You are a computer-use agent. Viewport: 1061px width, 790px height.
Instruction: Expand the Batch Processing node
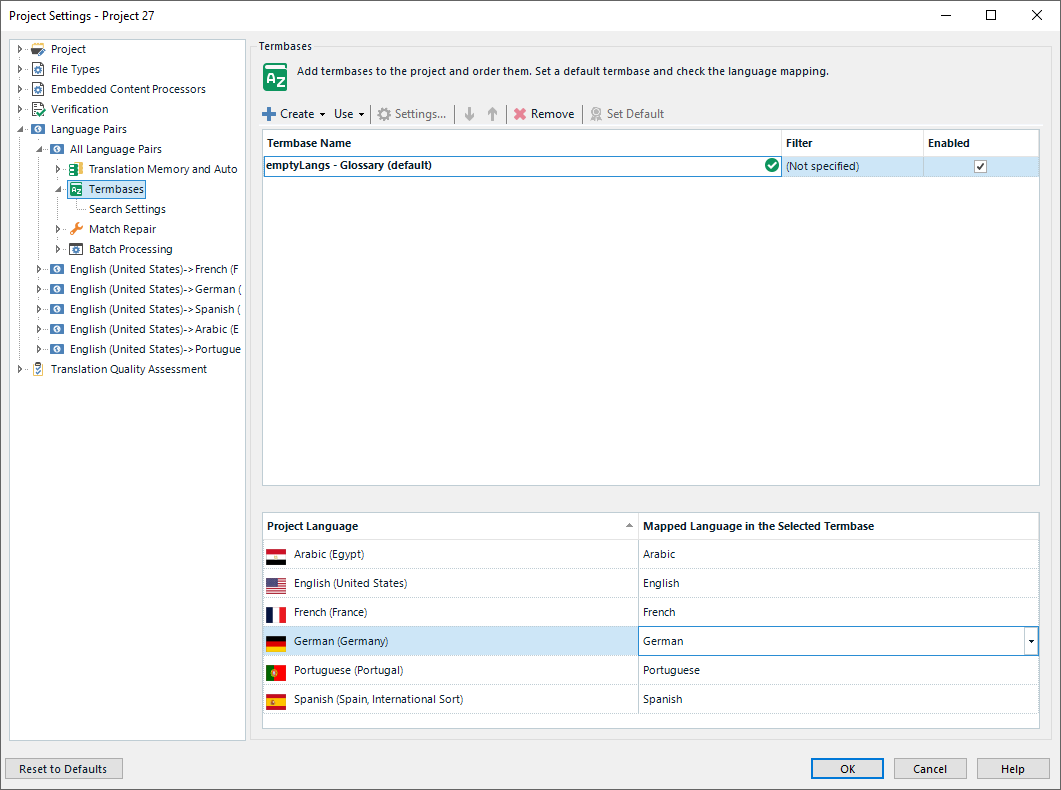[x=58, y=250]
